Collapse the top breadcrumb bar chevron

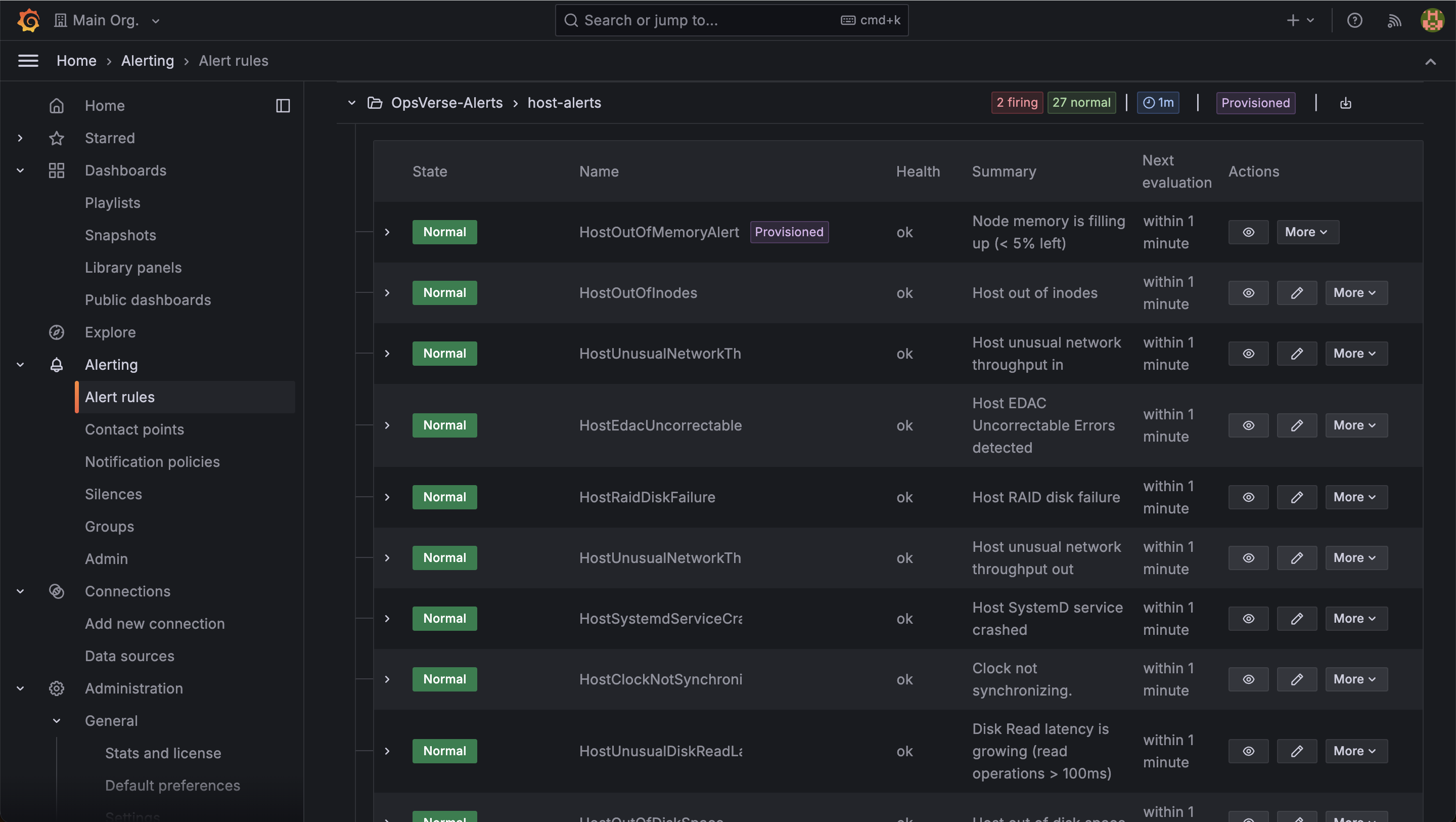1430,62
